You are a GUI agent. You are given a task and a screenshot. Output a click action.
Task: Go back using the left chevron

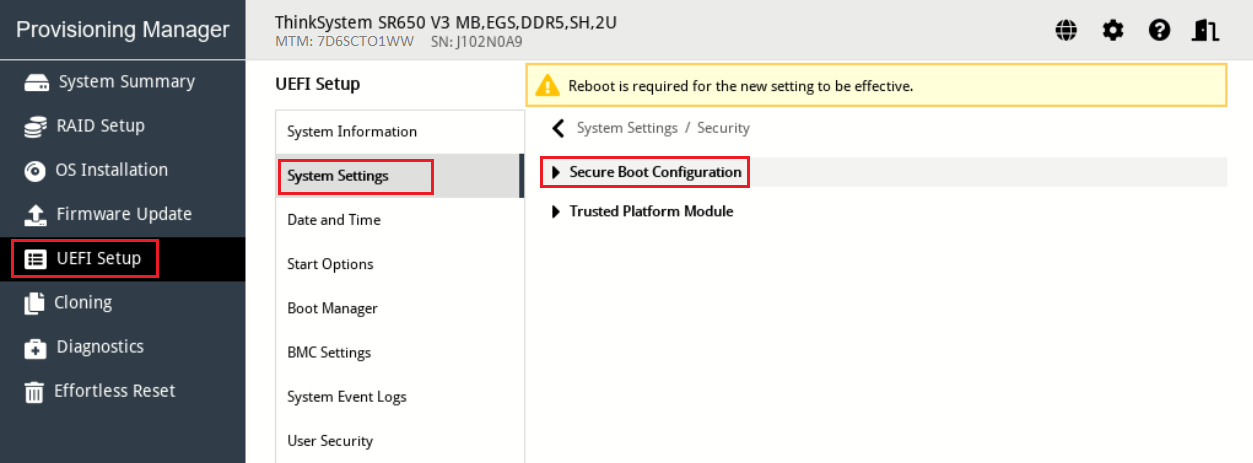pyautogui.click(x=557, y=128)
